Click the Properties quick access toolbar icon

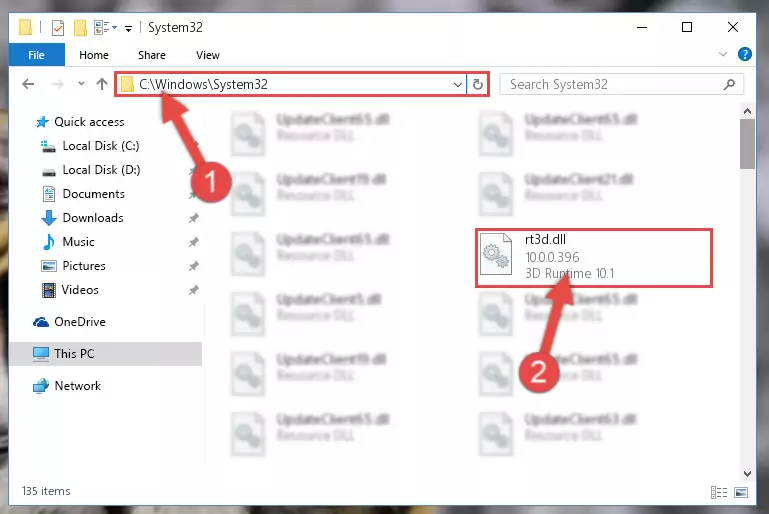click(x=58, y=27)
